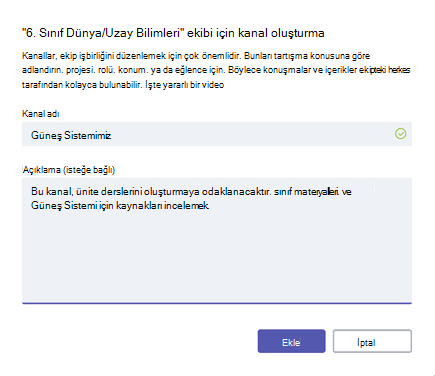435x376 pixels.
Task: Click the Ekle button to add channel
Action: 291,341
